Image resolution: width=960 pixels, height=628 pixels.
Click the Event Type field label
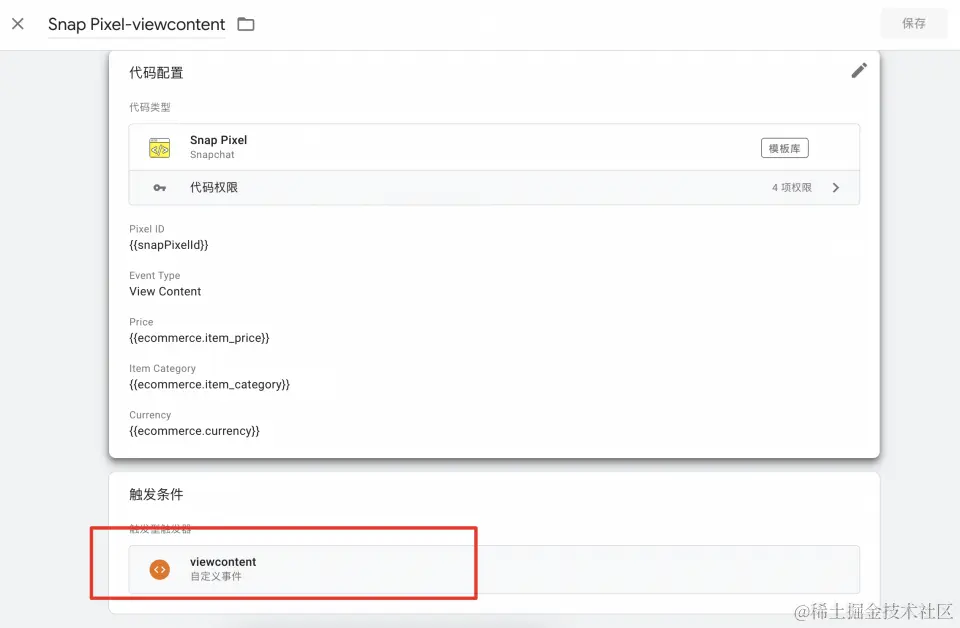(x=154, y=275)
